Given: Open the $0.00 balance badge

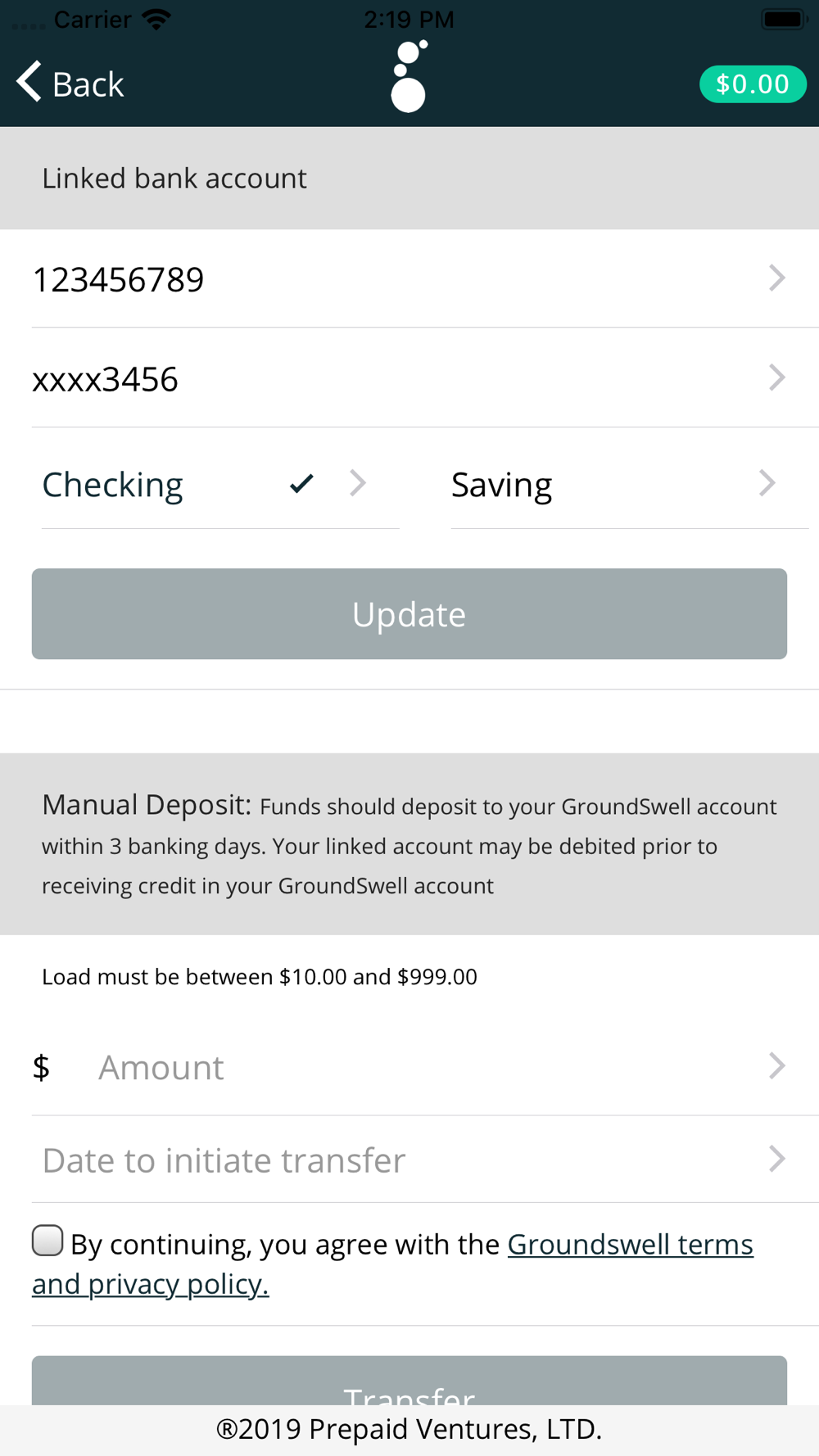Looking at the screenshot, I should click(x=753, y=84).
